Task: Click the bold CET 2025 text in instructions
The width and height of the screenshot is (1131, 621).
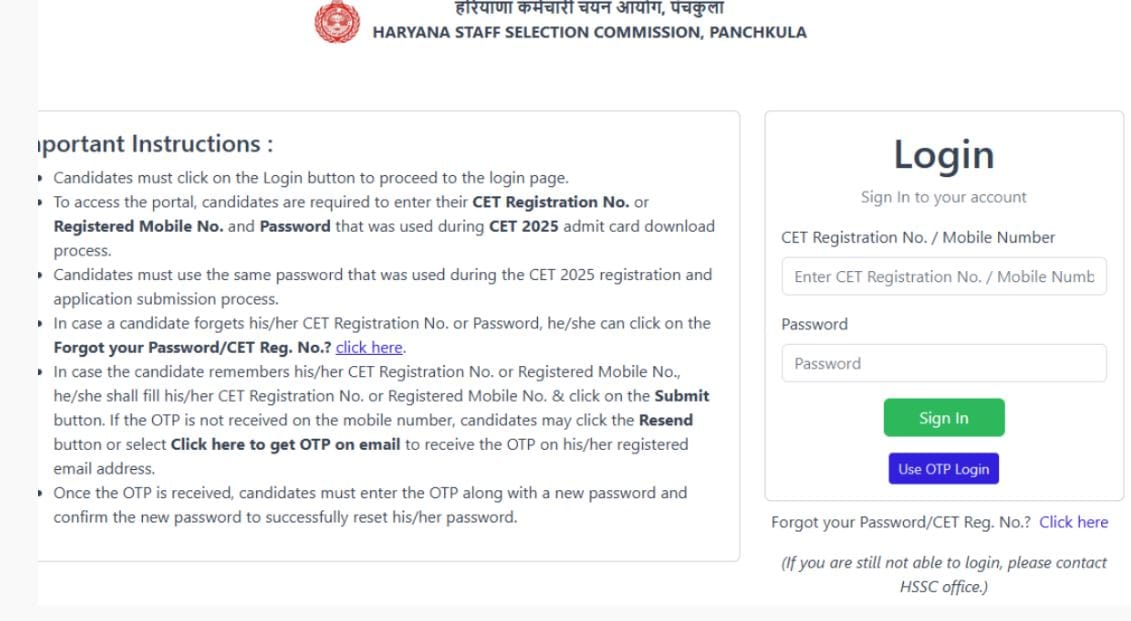Action: (x=524, y=226)
